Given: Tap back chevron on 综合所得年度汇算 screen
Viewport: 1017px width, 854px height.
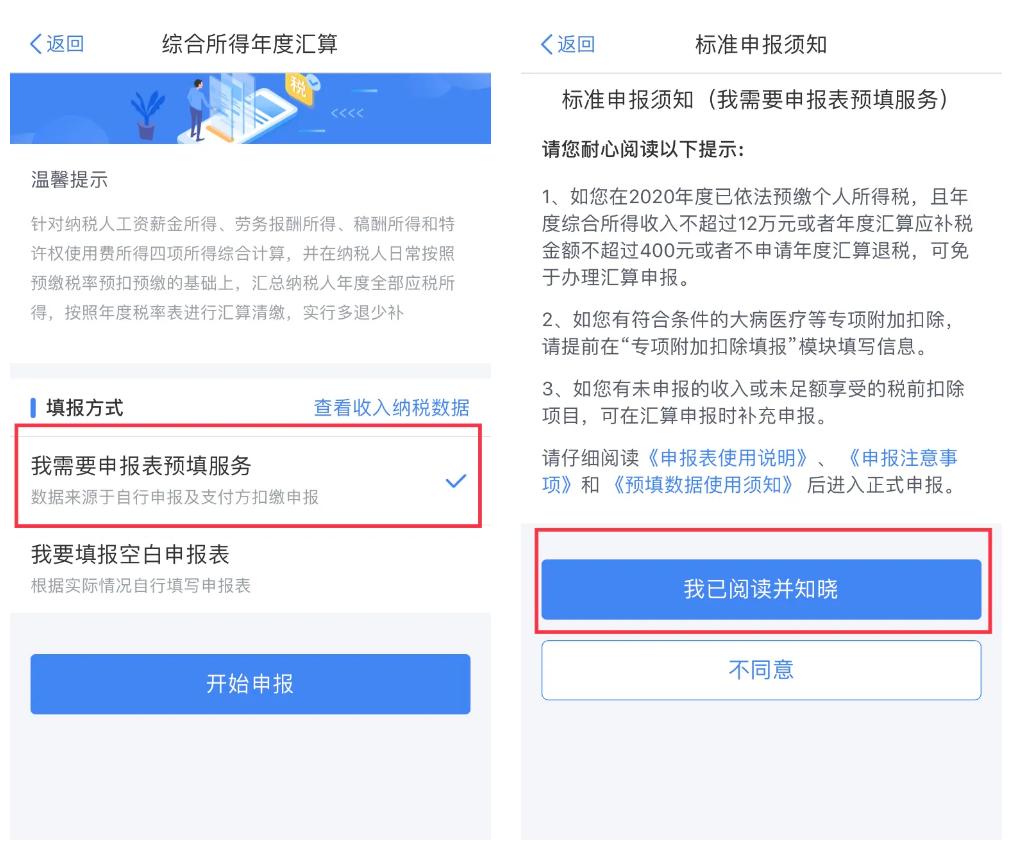Looking at the screenshot, I should [x=36, y=44].
